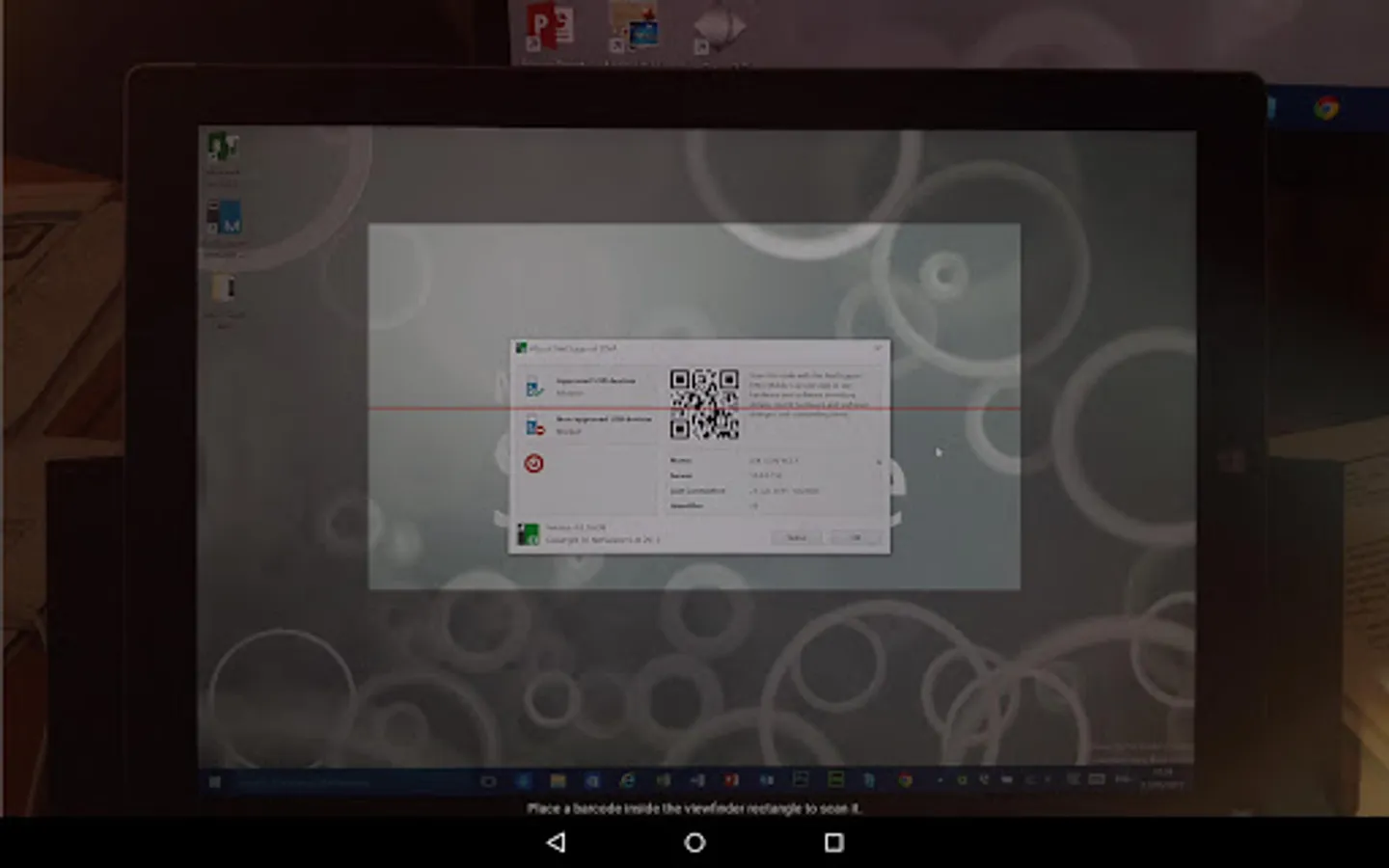Screen dimensions: 1389x868
Task: Open the PowerPoint shortcut on the background monitor
Action: 549,28
